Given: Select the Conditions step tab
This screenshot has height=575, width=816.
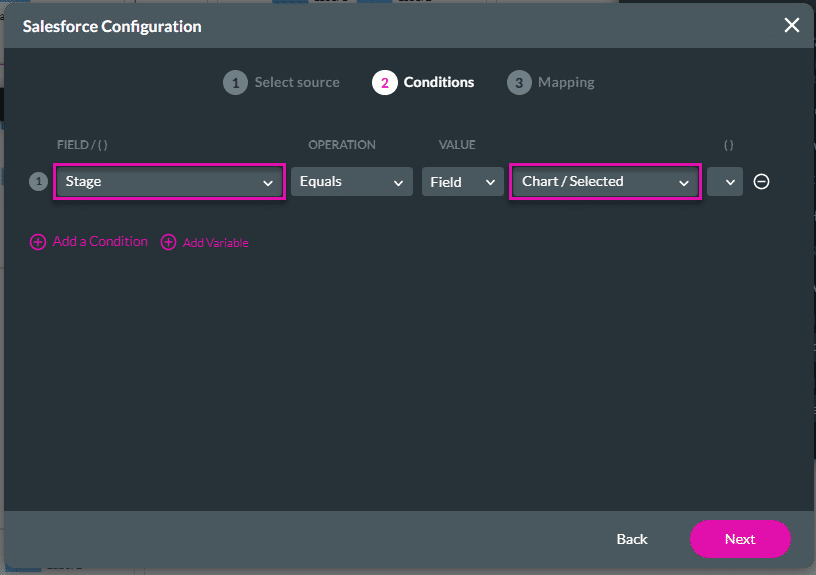Looking at the screenshot, I should point(423,82).
